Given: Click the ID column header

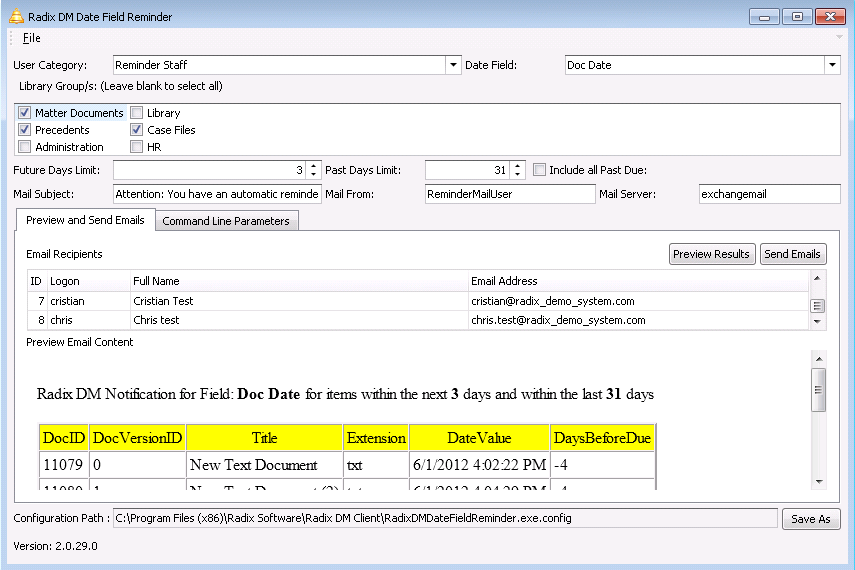Looking at the screenshot, I should pyautogui.click(x=37, y=281).
